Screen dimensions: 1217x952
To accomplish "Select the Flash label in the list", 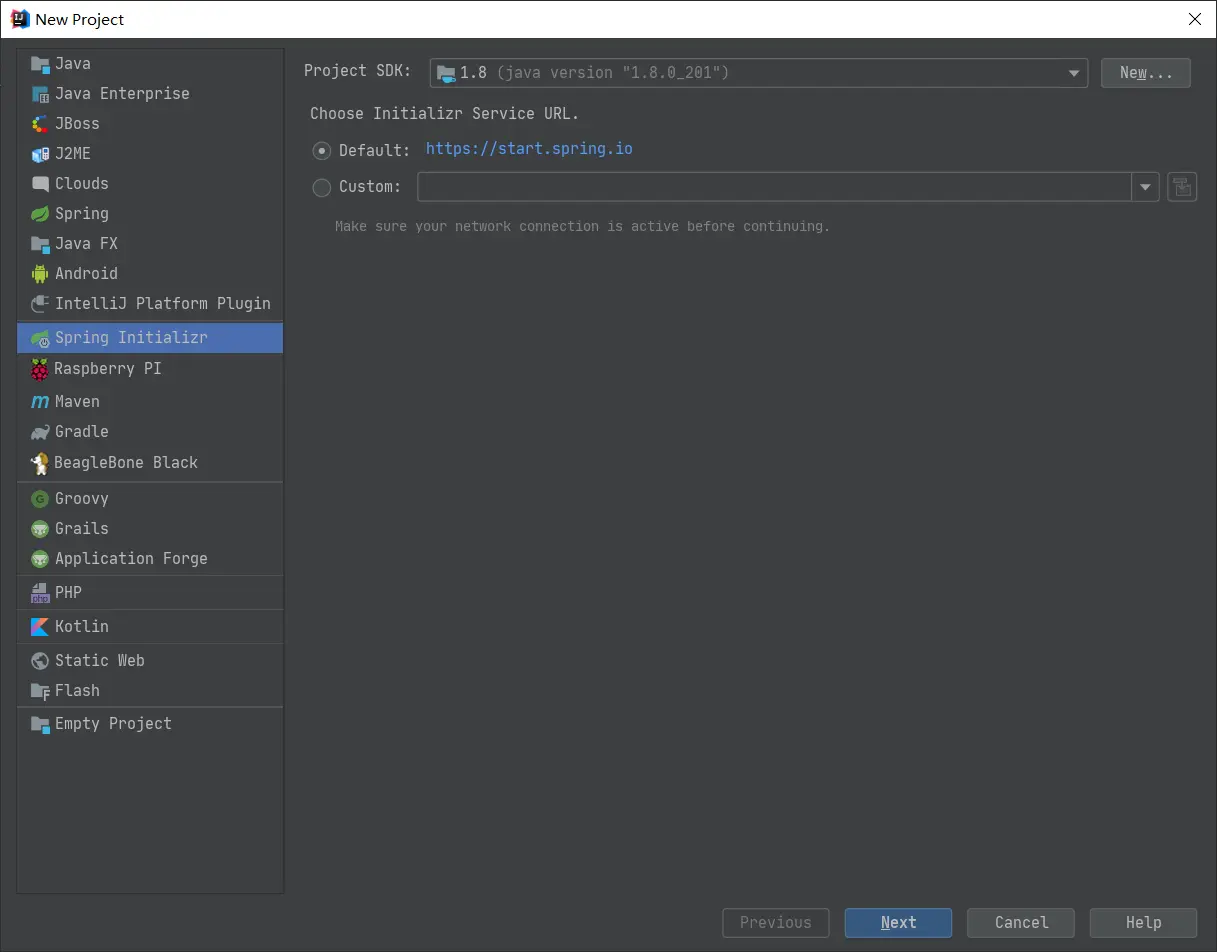I will pyautogui.click(x=77, y=691).
